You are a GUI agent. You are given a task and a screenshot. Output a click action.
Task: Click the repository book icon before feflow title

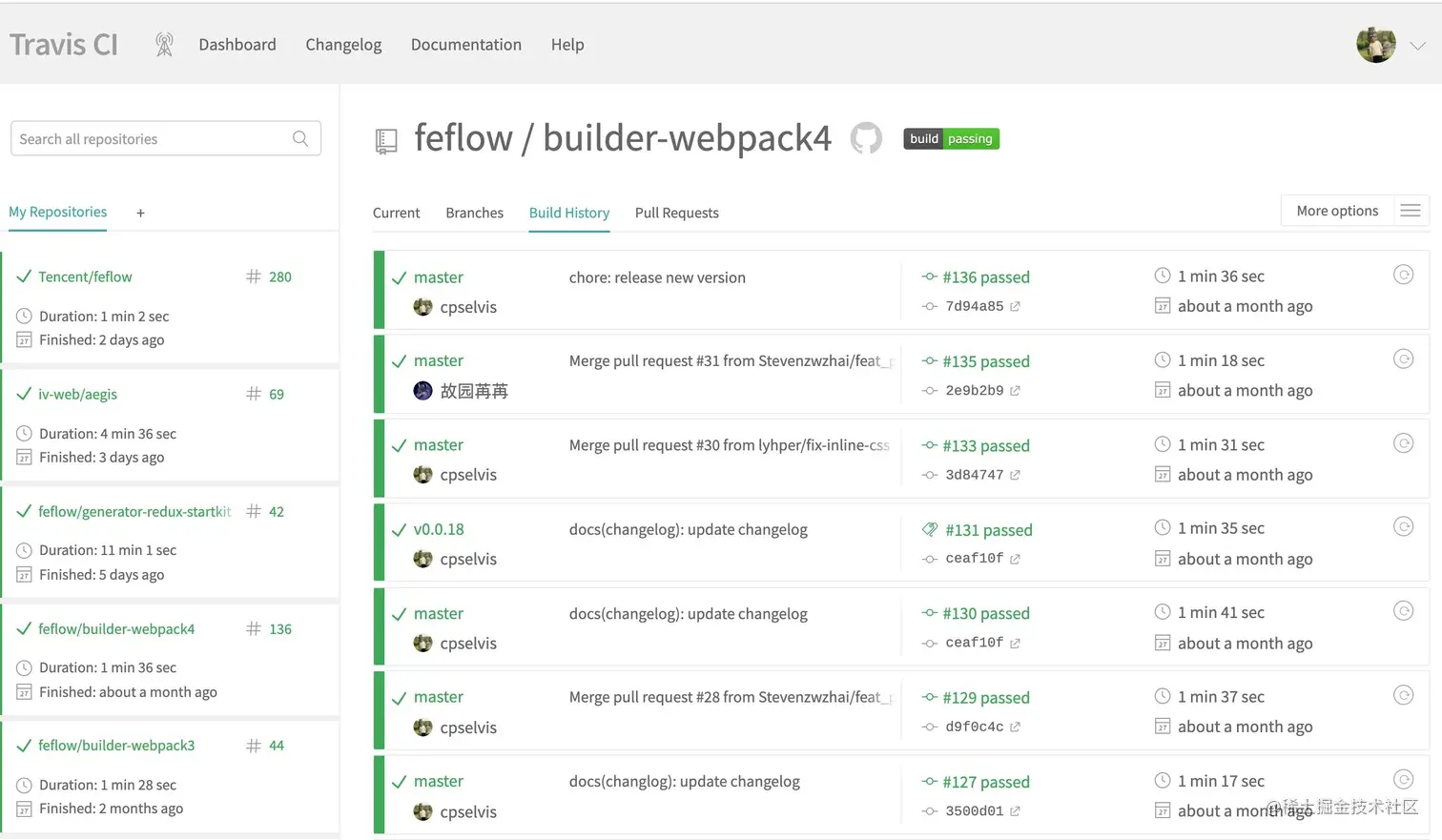[386, 141]
